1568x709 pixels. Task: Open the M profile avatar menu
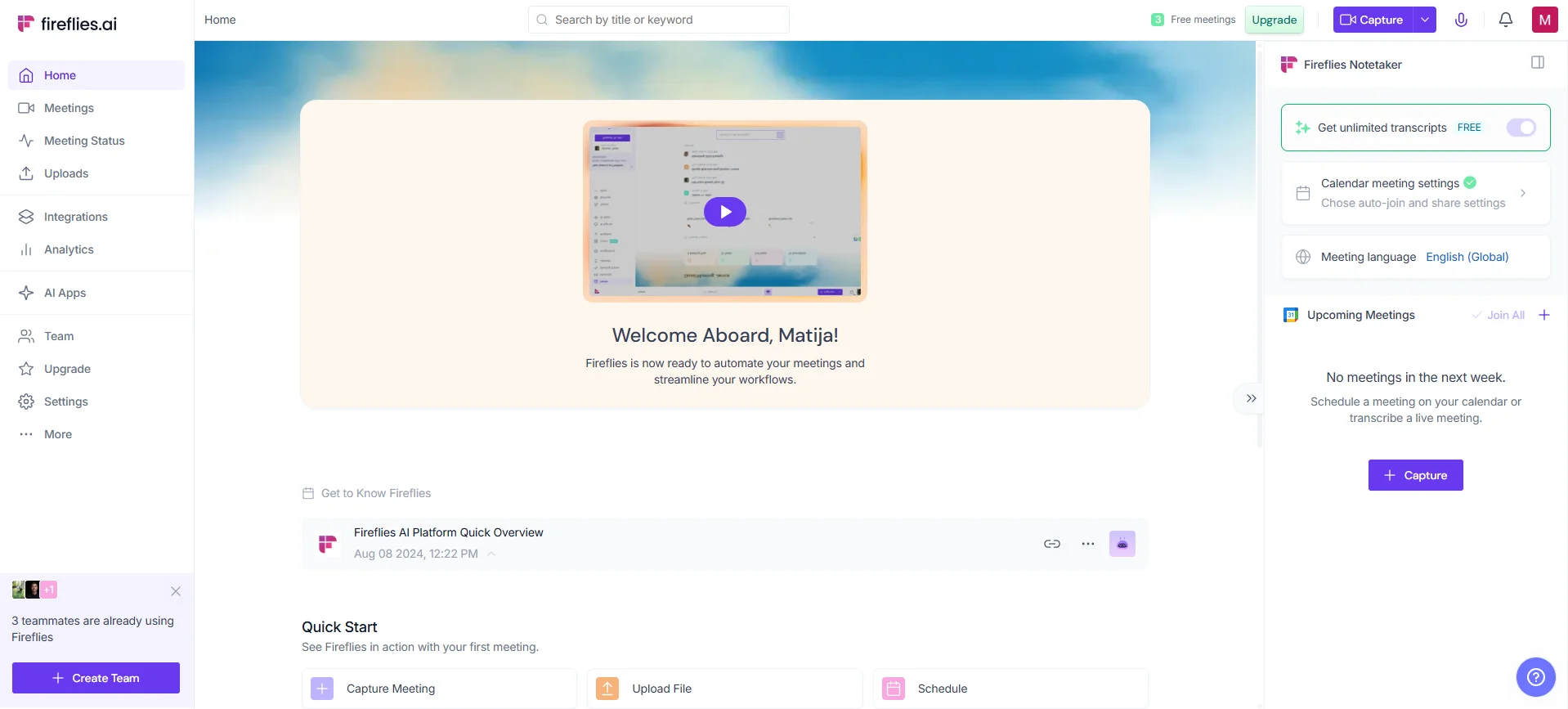(x=1544, y=20)
